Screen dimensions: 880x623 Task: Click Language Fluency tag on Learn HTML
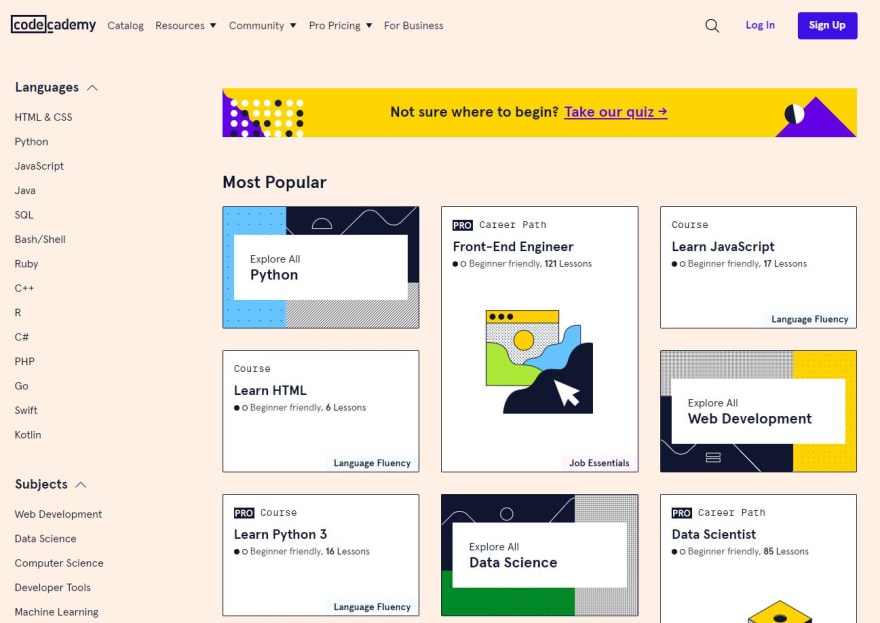pyautogui.click(x=372, y=463)
